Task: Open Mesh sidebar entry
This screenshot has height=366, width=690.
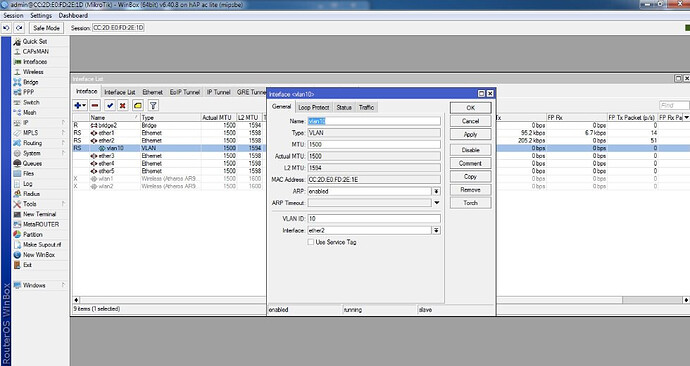Action: [x=29, y=112]
